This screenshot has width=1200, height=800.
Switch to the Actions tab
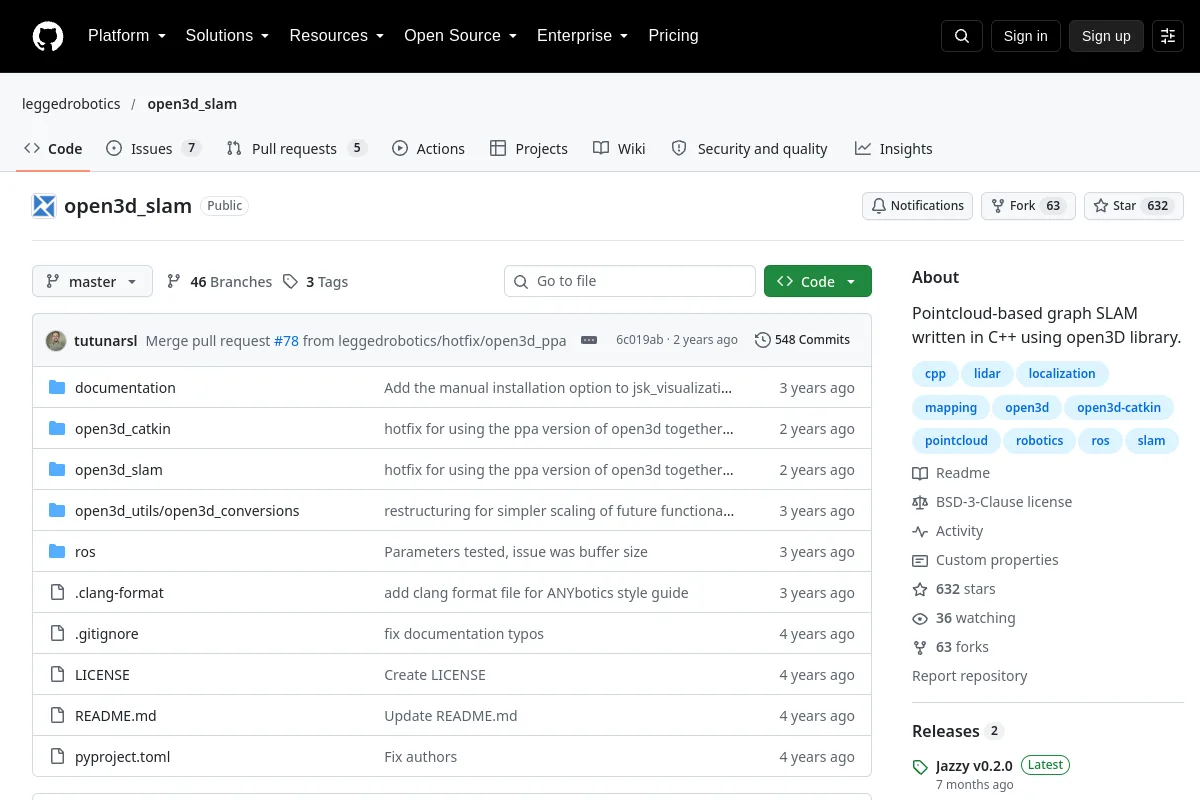[x=428, y=149]
